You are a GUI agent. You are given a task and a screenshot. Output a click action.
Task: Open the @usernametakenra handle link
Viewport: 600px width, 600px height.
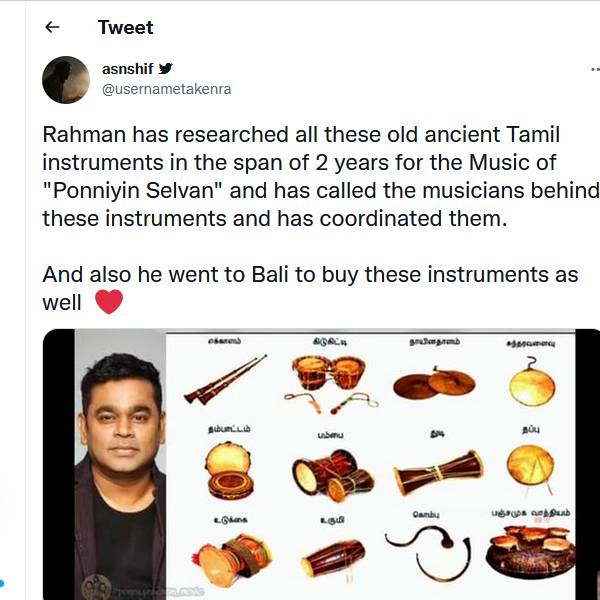click(x=166, y=89)
